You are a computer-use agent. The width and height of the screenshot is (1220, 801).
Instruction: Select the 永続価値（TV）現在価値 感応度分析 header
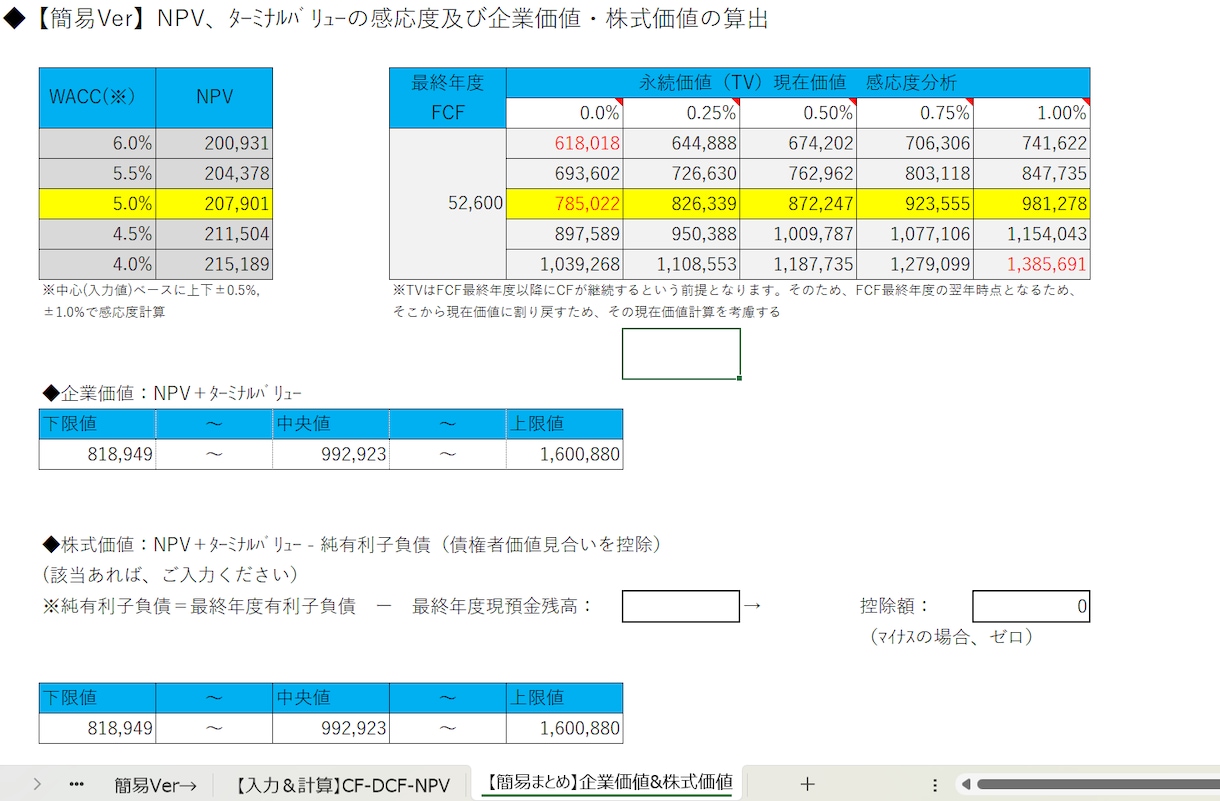(x=798, y=83)
